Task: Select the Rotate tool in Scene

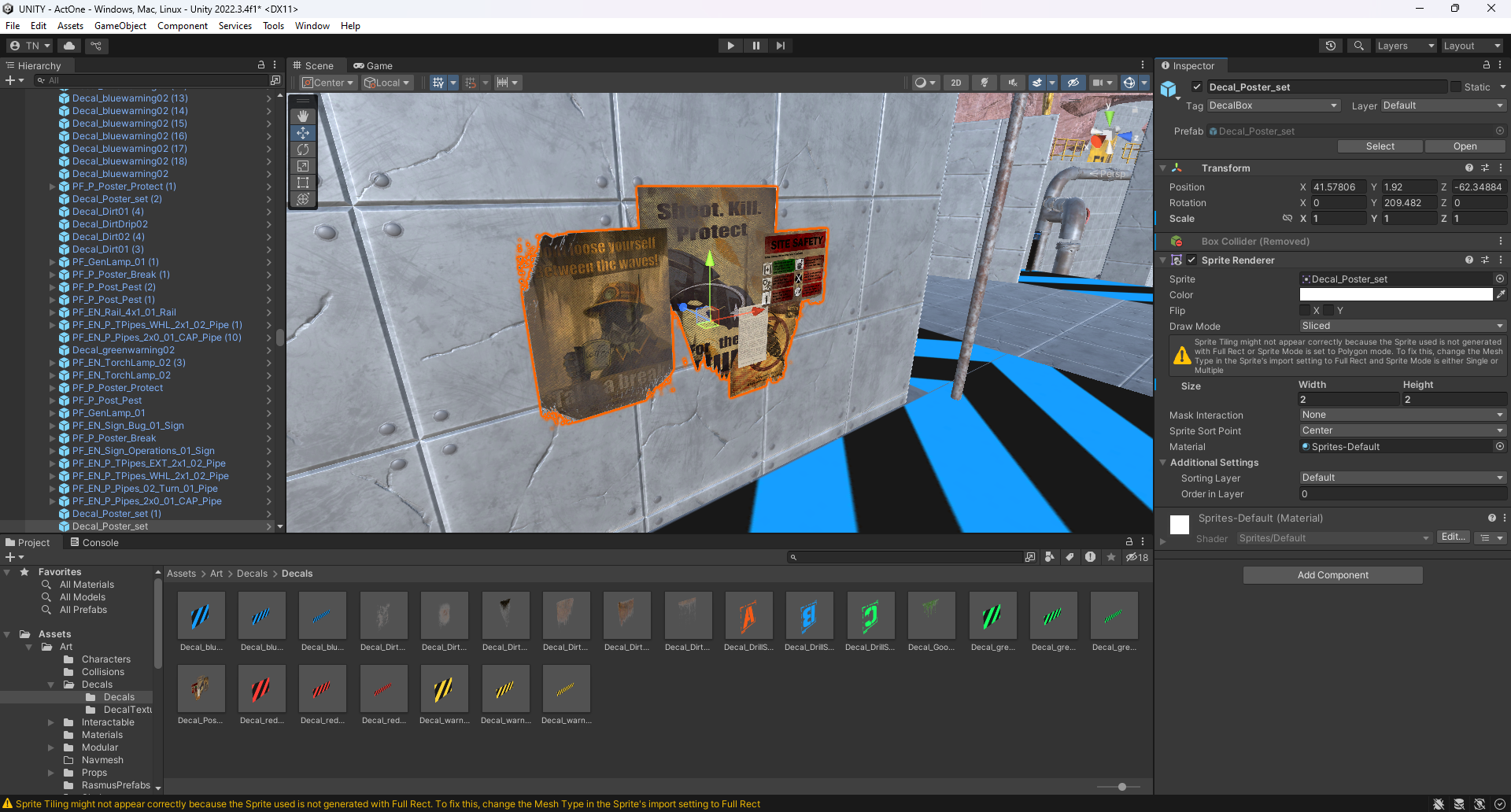Action: [303, 149]
